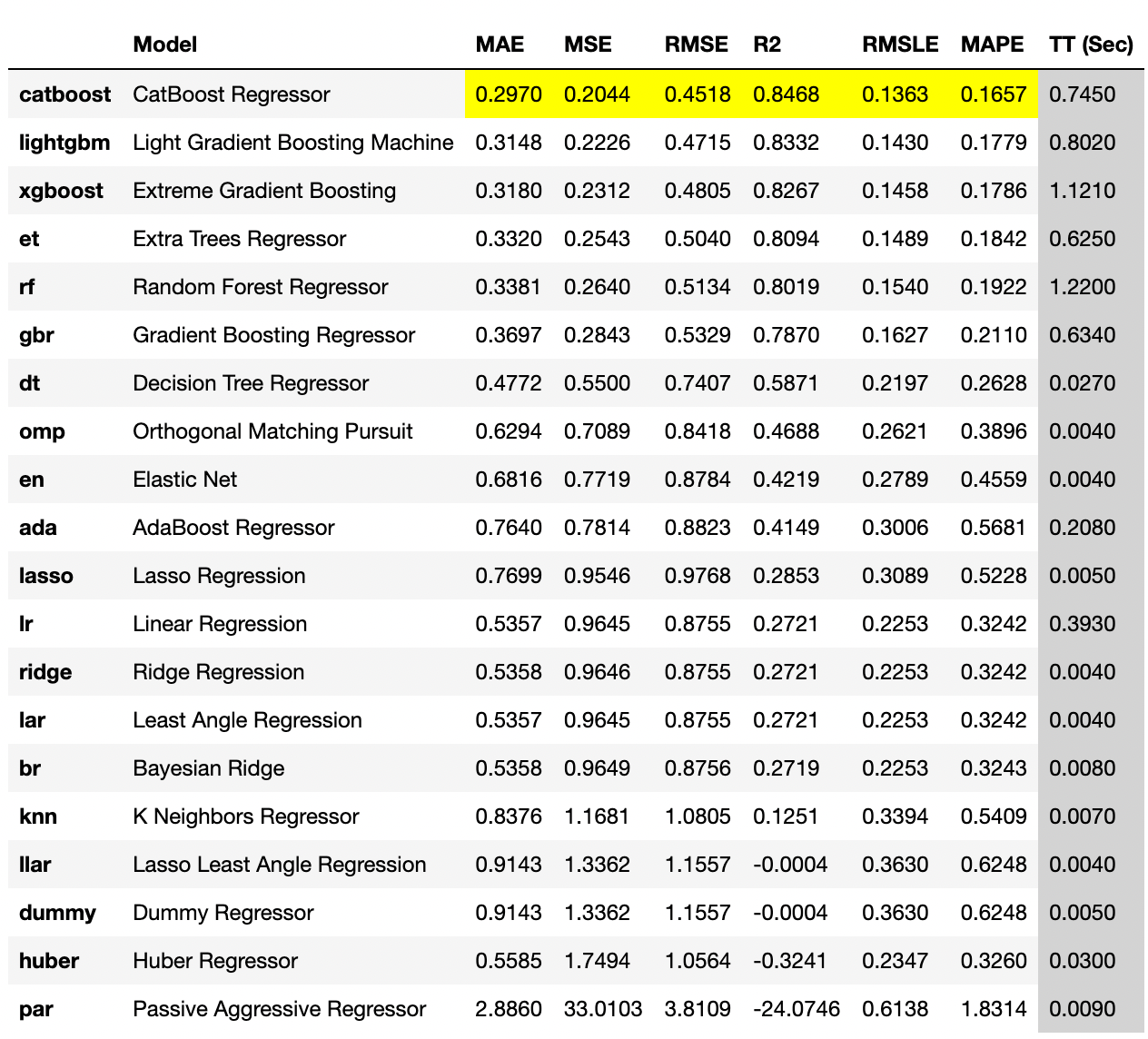This screenshot has height=1039, width=1148.
Task: Click the Orthogonal Matching Pursuit model name
Action: click(x=272, y=431)
